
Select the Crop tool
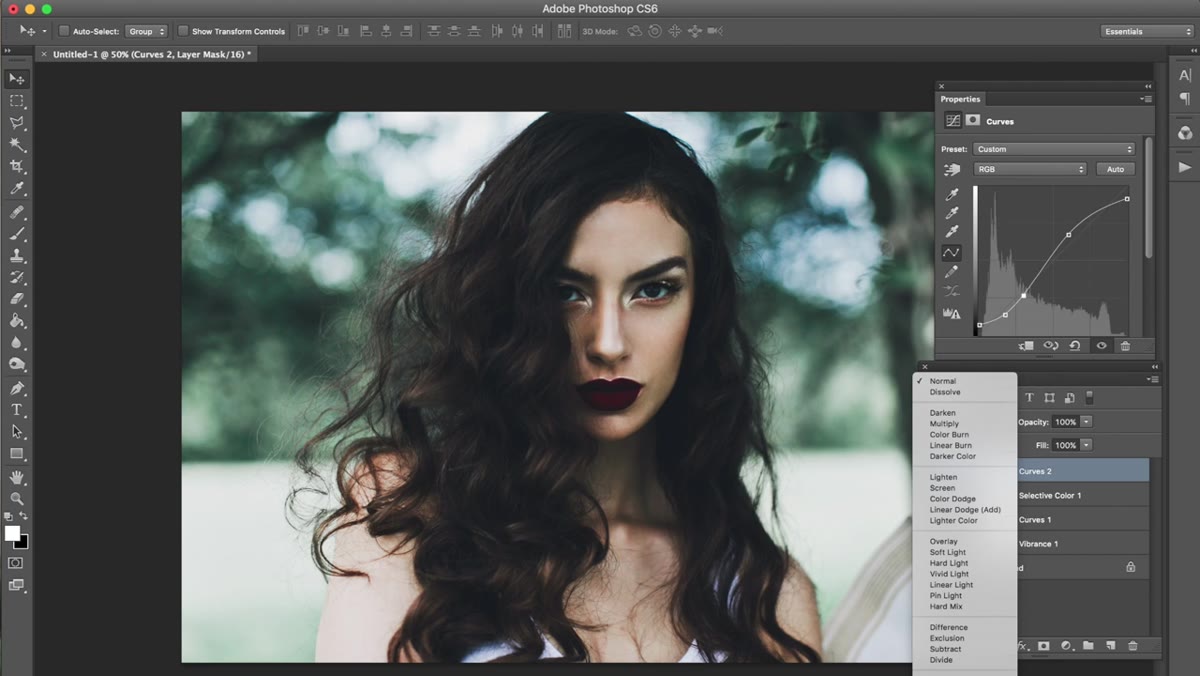17,167
